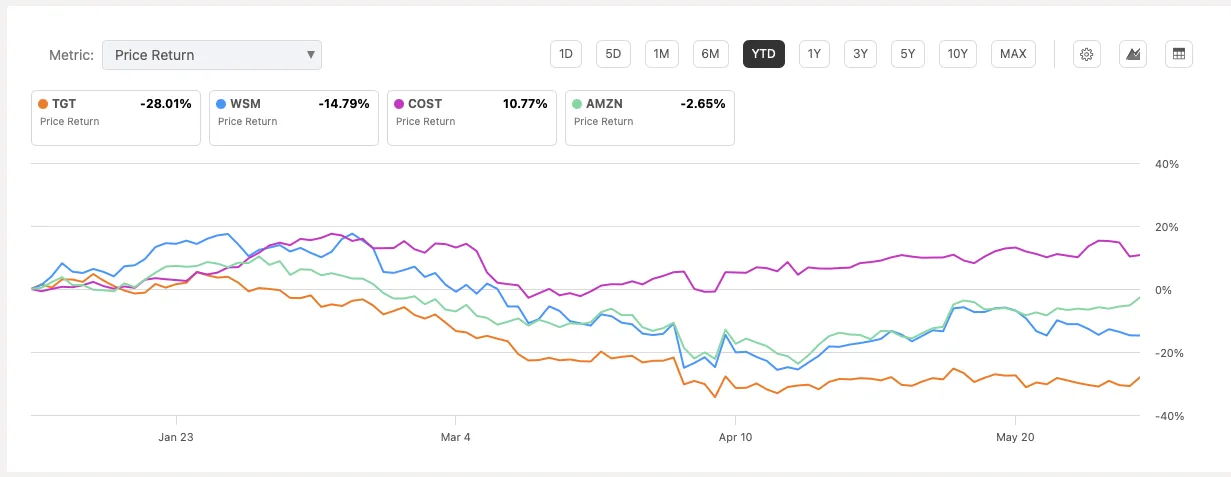The height and width of the screenshot is (477, 1231).
Task: Click the blue WSM color dot
Action: click(220, 104)
